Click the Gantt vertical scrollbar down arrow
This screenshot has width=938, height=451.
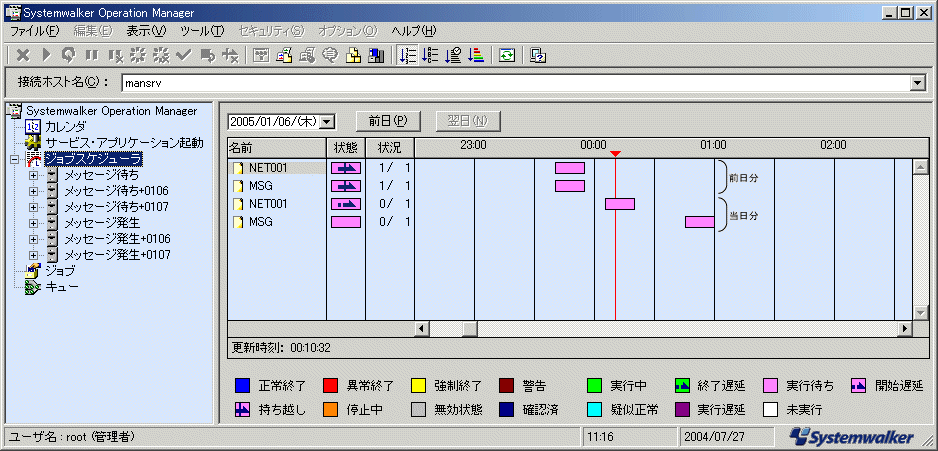tap(921, 313)
